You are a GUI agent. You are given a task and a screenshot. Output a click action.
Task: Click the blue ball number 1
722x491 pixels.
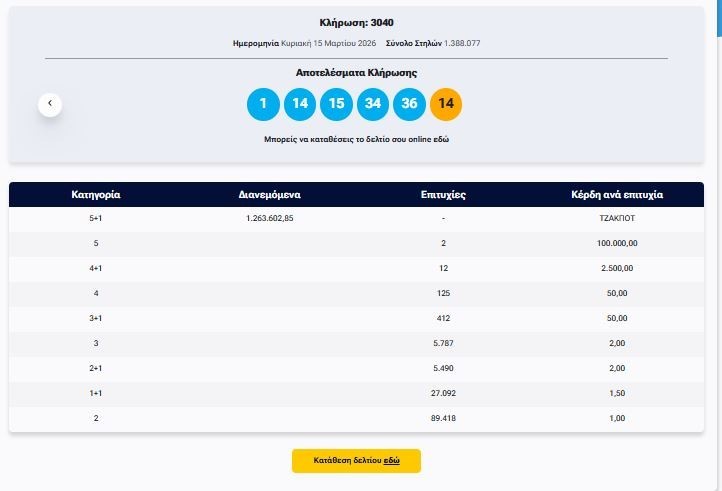click(263, 104)
